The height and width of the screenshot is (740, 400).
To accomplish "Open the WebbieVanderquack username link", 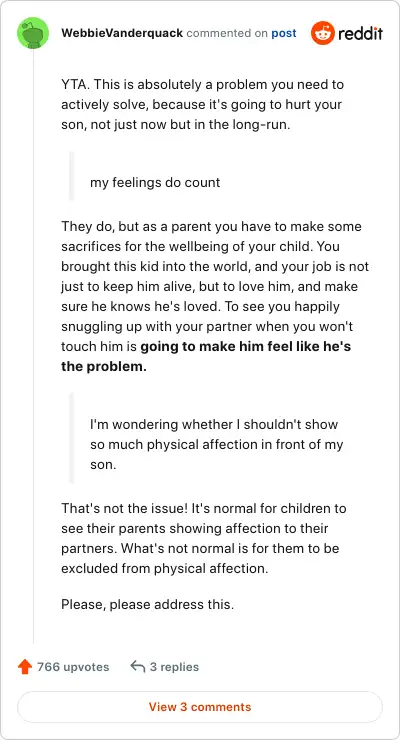I will [122, 34].
